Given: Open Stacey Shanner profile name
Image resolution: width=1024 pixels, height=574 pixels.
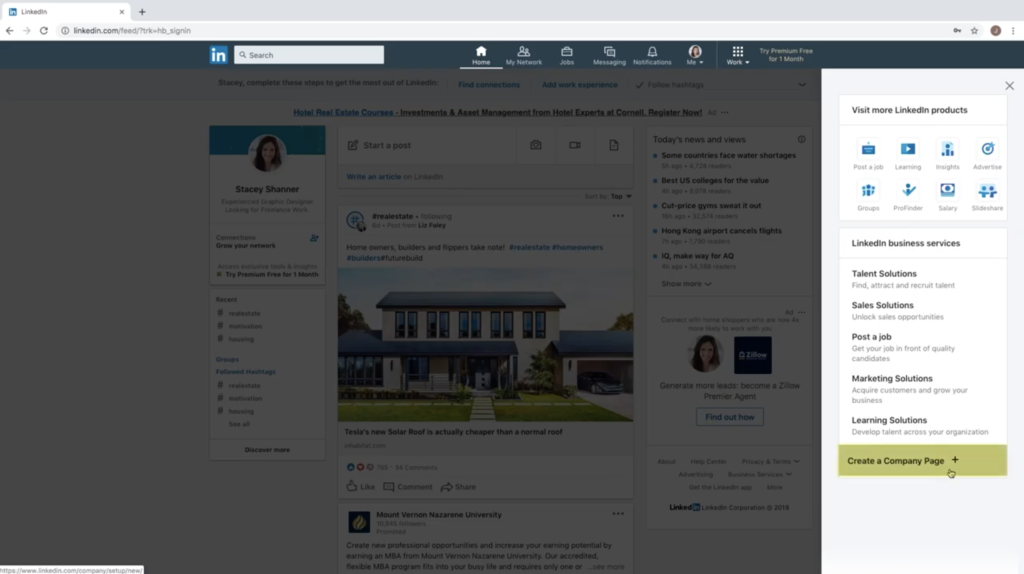Looking at the screenshot, I should click(267, 189).
